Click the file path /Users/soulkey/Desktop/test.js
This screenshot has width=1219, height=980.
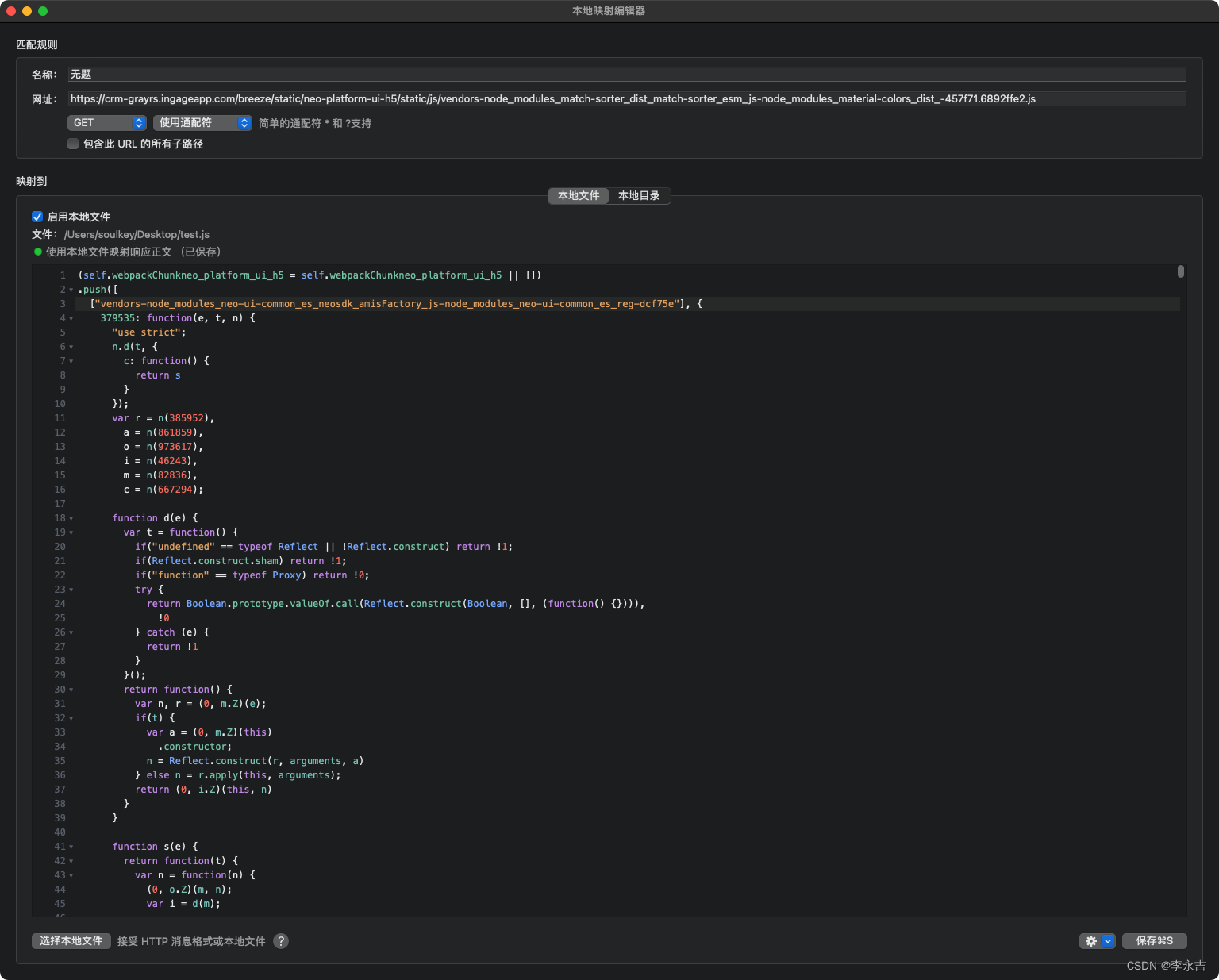(137, 235)
